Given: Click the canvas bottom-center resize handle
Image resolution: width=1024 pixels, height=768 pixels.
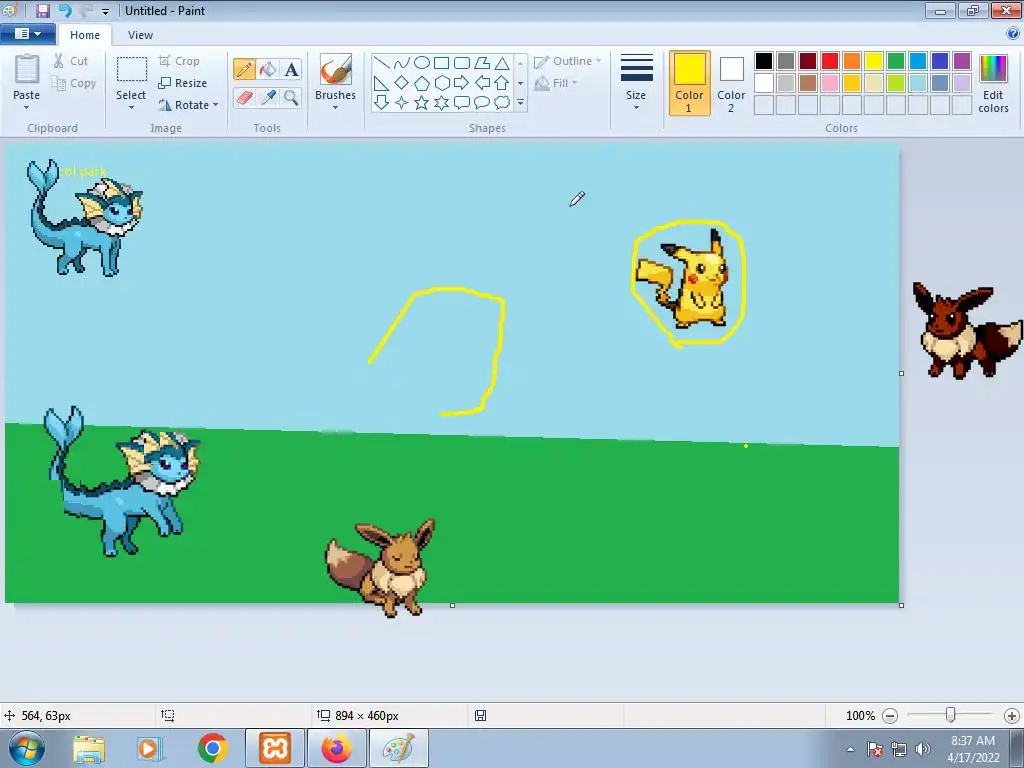Looking at the screenshot, I should click(453, 605).
